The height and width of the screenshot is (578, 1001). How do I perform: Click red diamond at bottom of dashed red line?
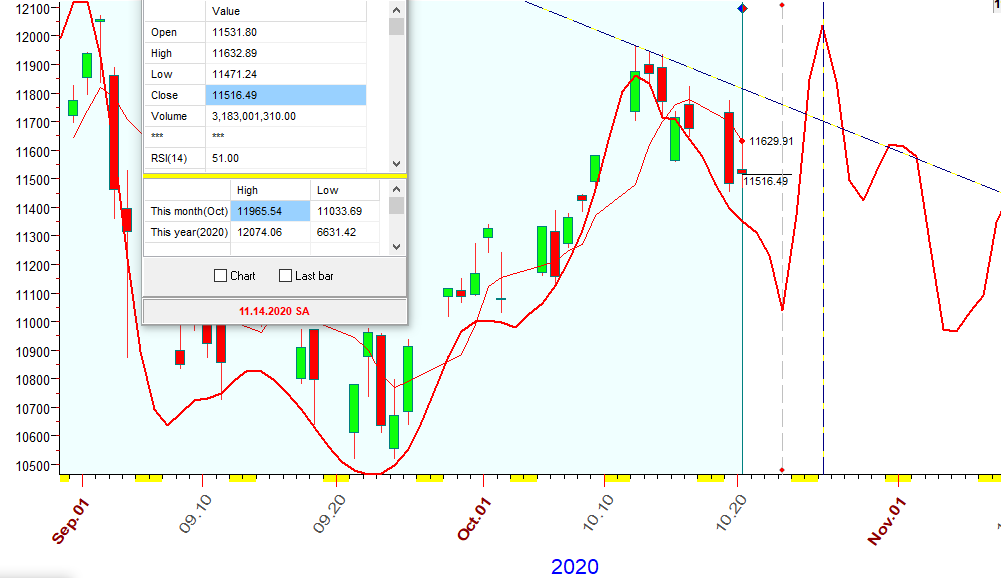782,470
